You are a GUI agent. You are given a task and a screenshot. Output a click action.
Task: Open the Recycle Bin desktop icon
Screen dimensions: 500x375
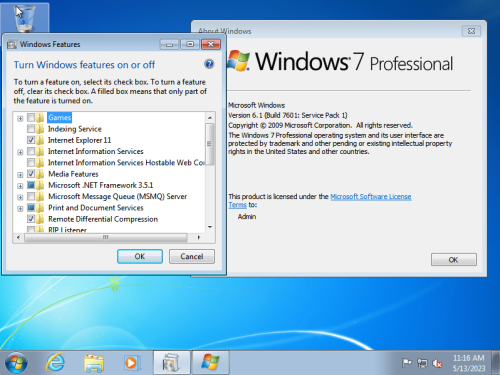click(x=24, y=18)
